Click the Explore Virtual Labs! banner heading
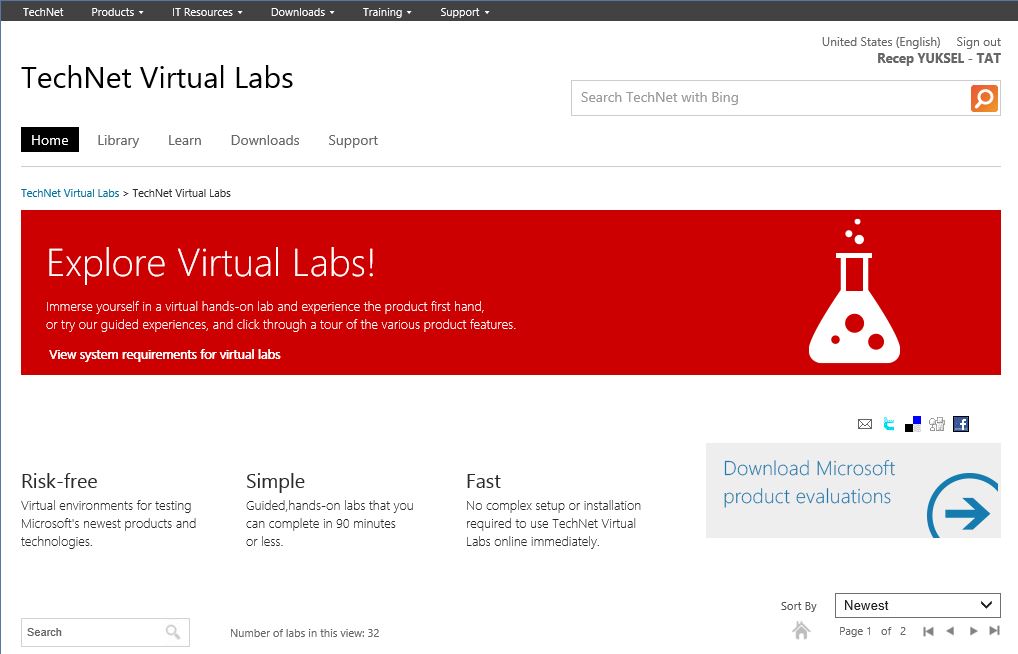 (x=211, y=263)
